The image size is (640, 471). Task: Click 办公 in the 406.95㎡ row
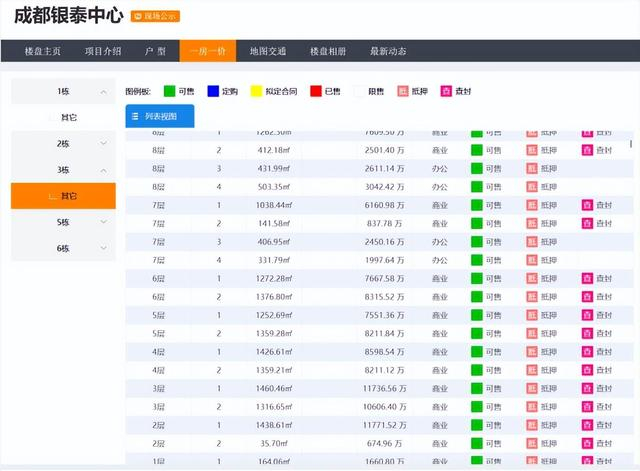point(440,242)
